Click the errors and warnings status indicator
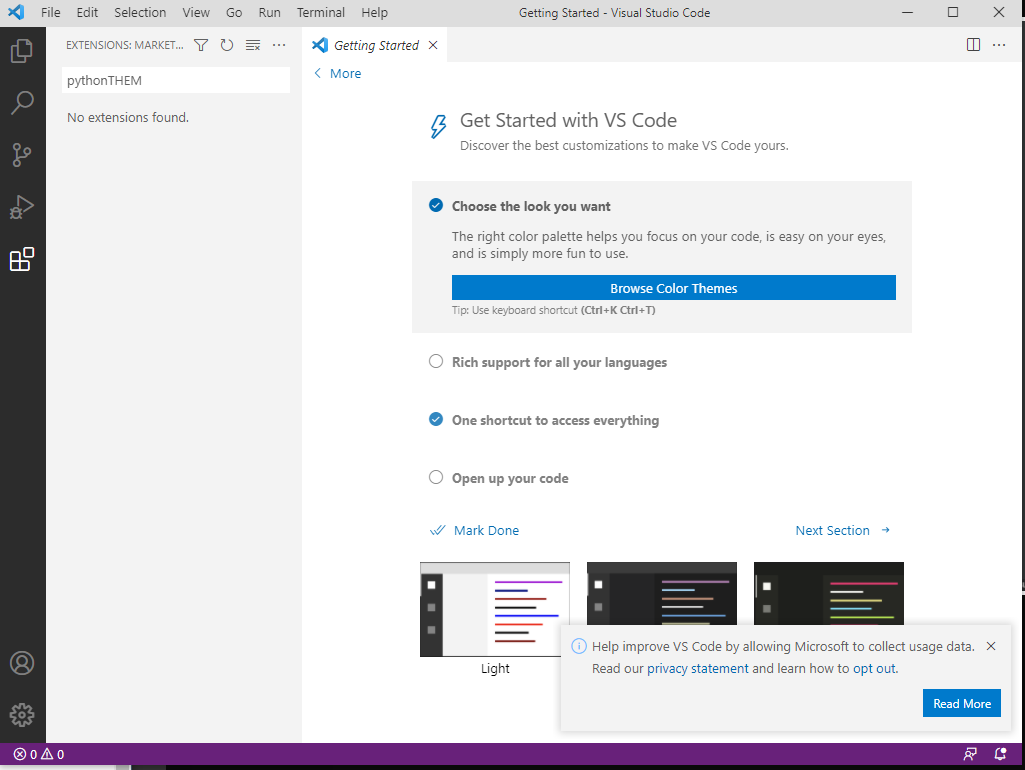 coord(39,754)
